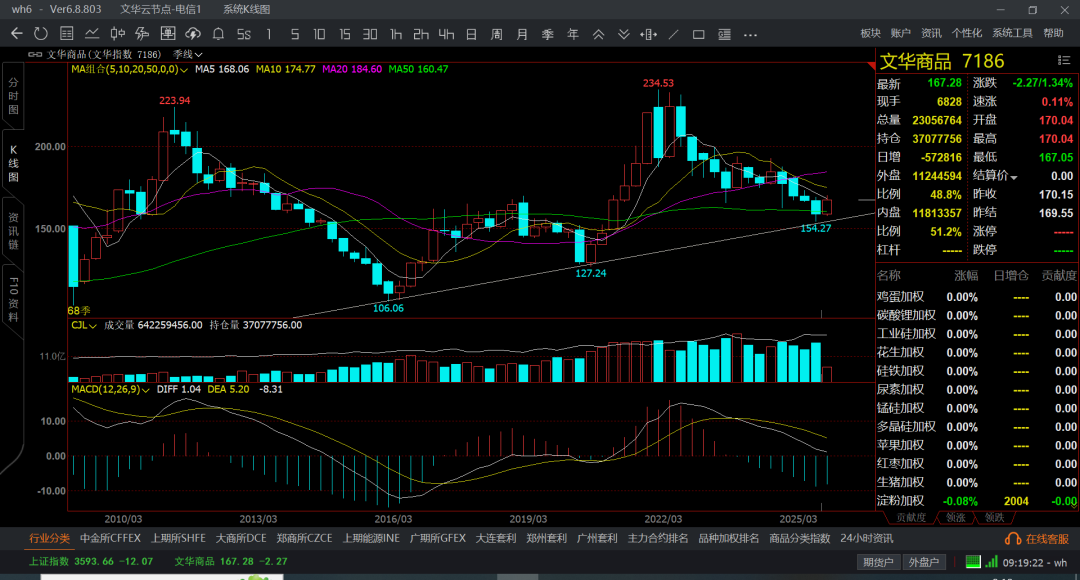Click the 贡献度 tab below the list
Viewport: 1080px width, 580px height.
pos(912,517)
